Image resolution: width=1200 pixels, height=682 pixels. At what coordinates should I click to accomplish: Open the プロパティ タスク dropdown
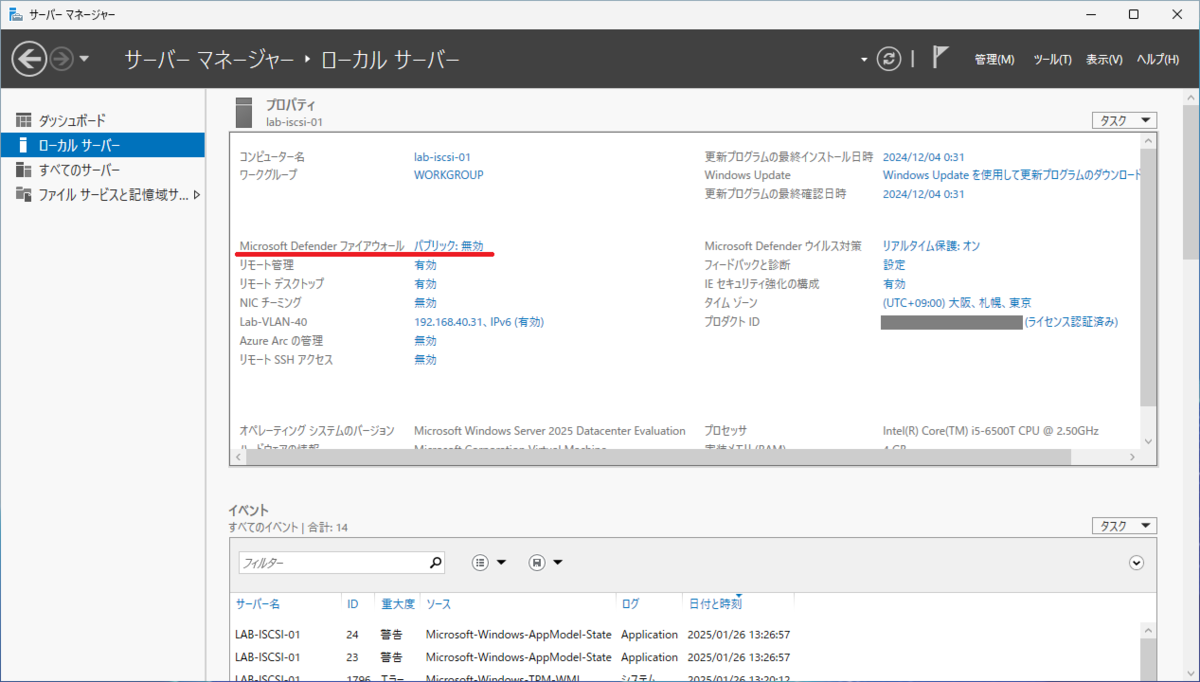[1124, 120]
